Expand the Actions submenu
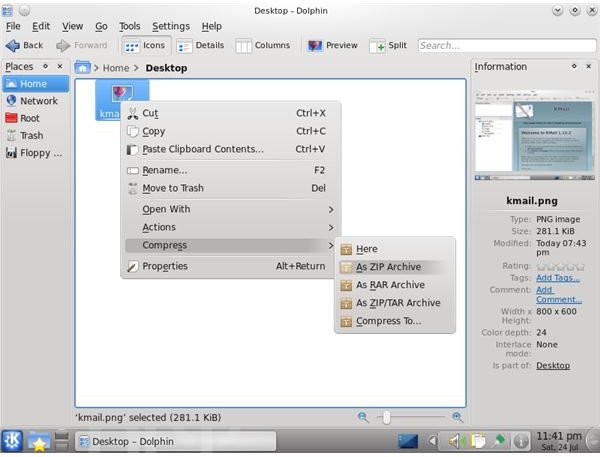Screen dimensions: 600x457 click(230, 227)
